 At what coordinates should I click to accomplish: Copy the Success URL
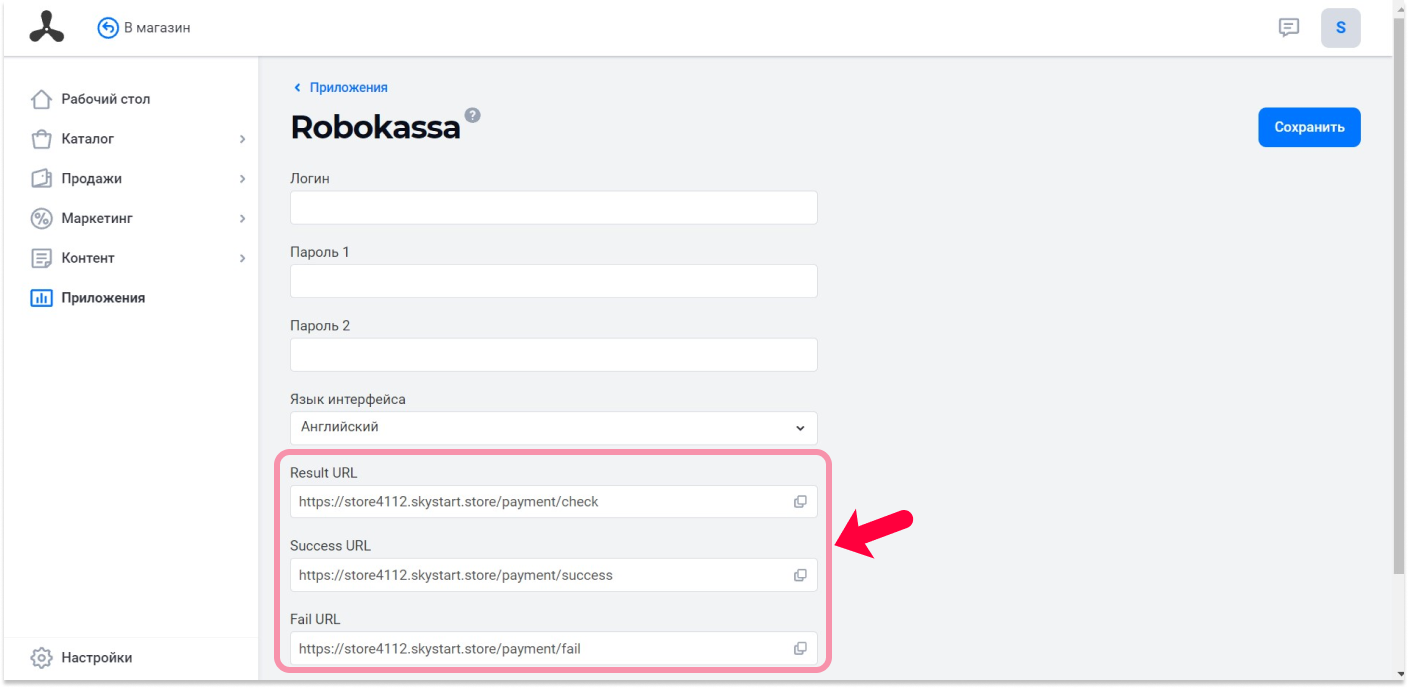coord(800,575)
